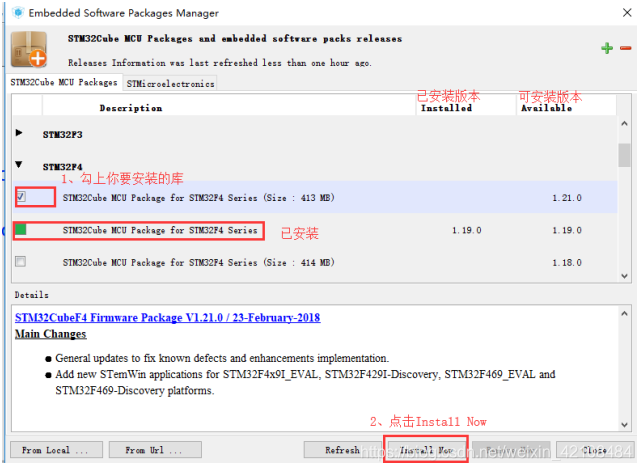Click the From Url... button

coord(155,450)
